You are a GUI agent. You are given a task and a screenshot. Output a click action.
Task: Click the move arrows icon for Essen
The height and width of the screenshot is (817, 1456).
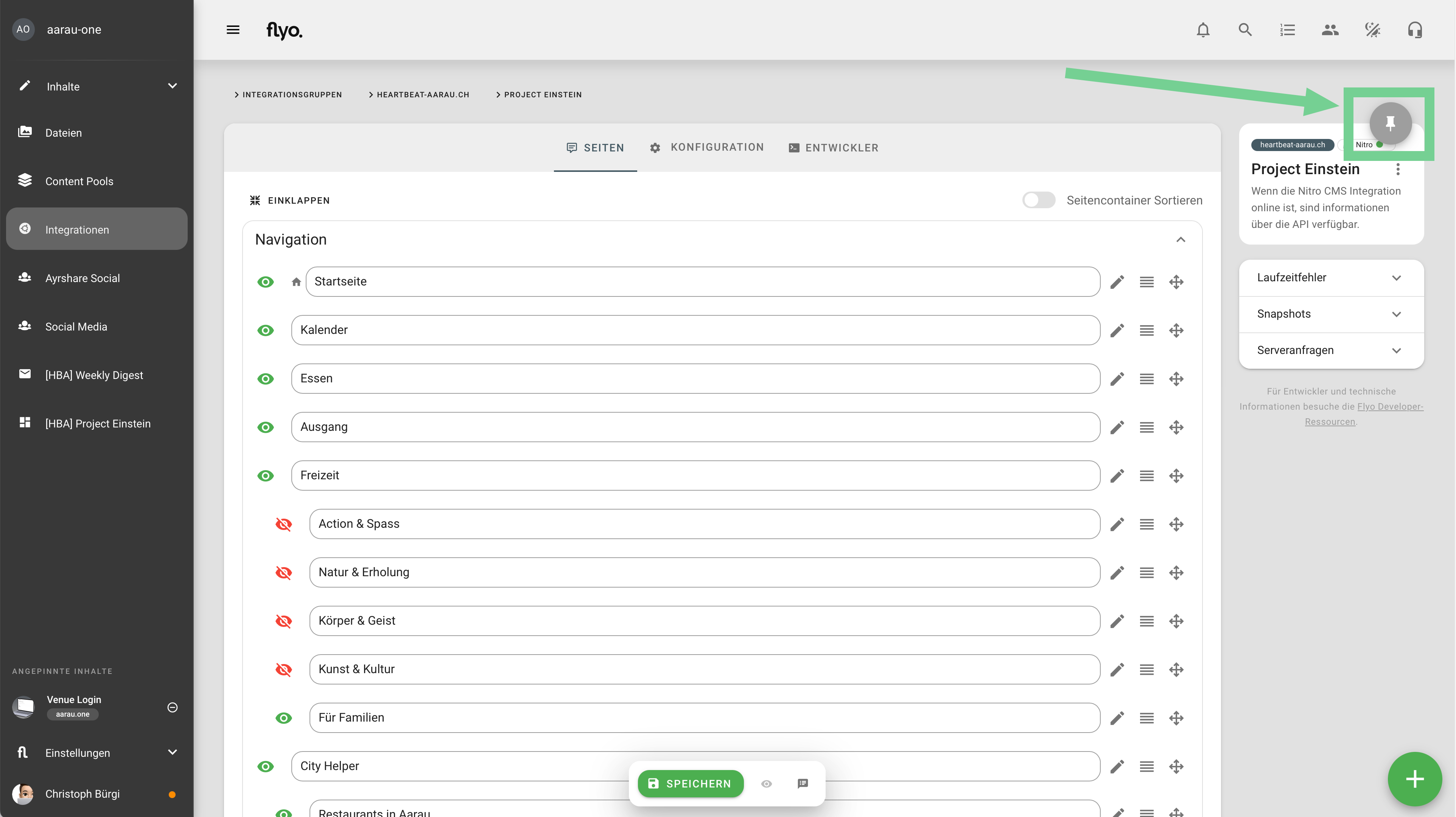click(x=1176, y=379)
